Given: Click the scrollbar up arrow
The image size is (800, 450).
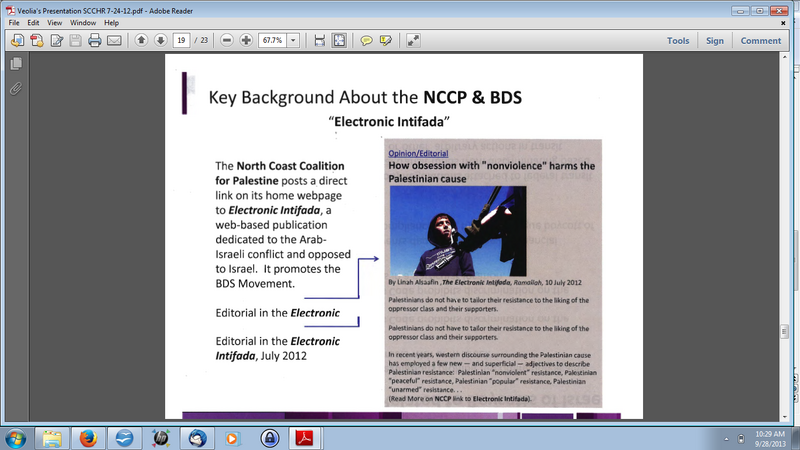Looking at the screenshot, I should (784, 57).
